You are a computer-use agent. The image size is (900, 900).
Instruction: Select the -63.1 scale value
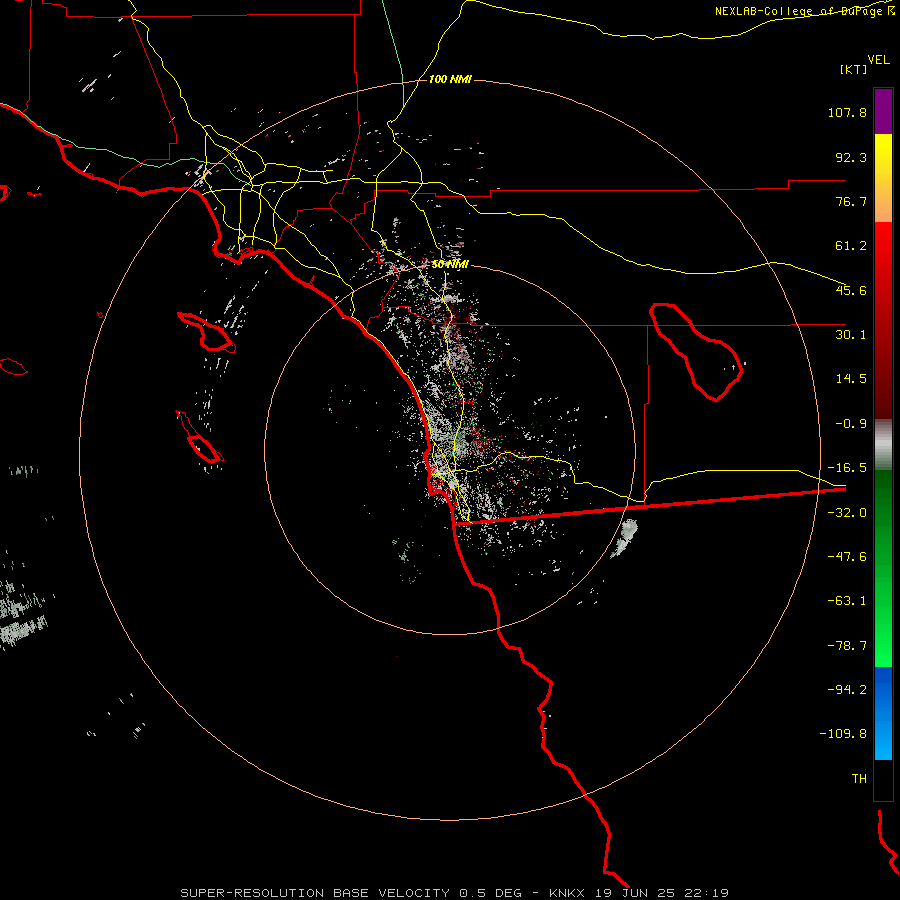(x=847, y=601)
